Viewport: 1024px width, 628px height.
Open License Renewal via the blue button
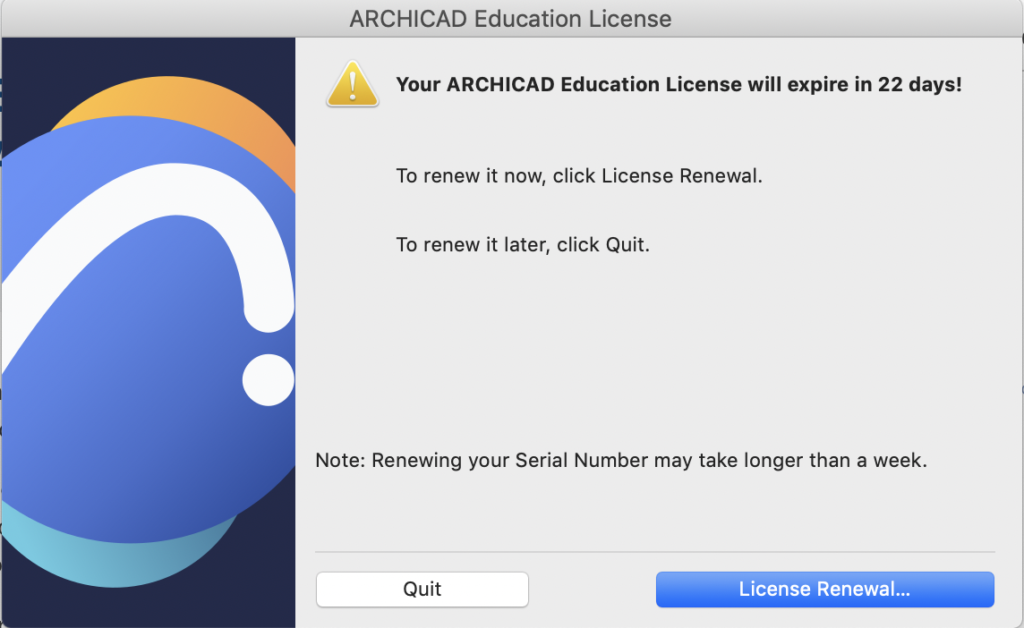(x=824, y=589)
